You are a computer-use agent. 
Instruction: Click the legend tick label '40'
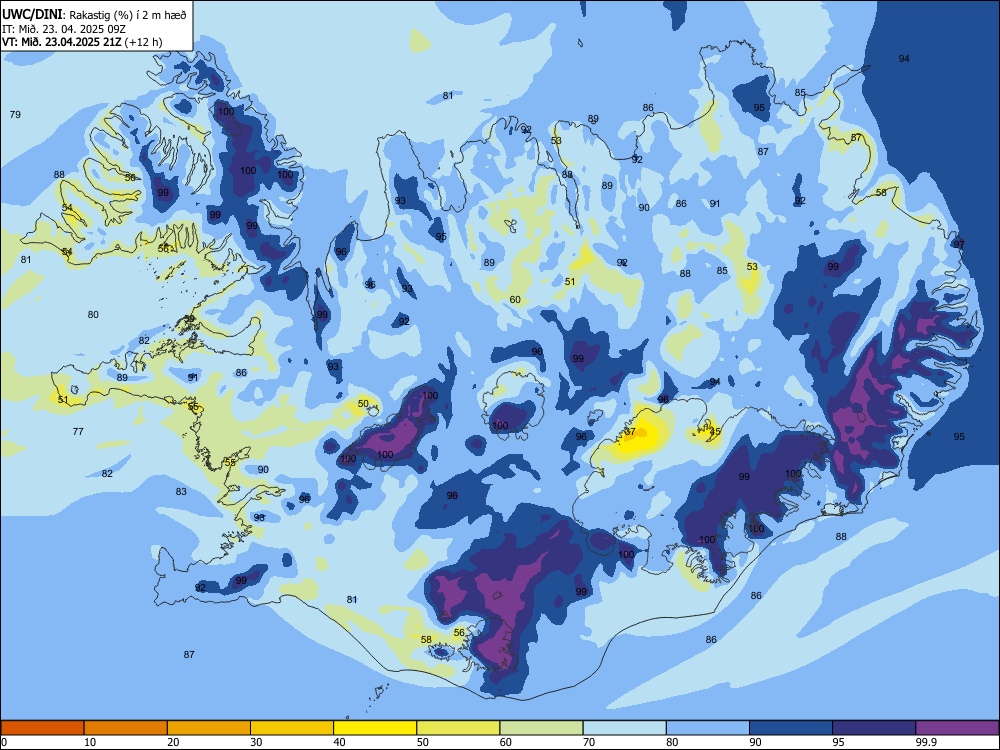click(339, 742)
